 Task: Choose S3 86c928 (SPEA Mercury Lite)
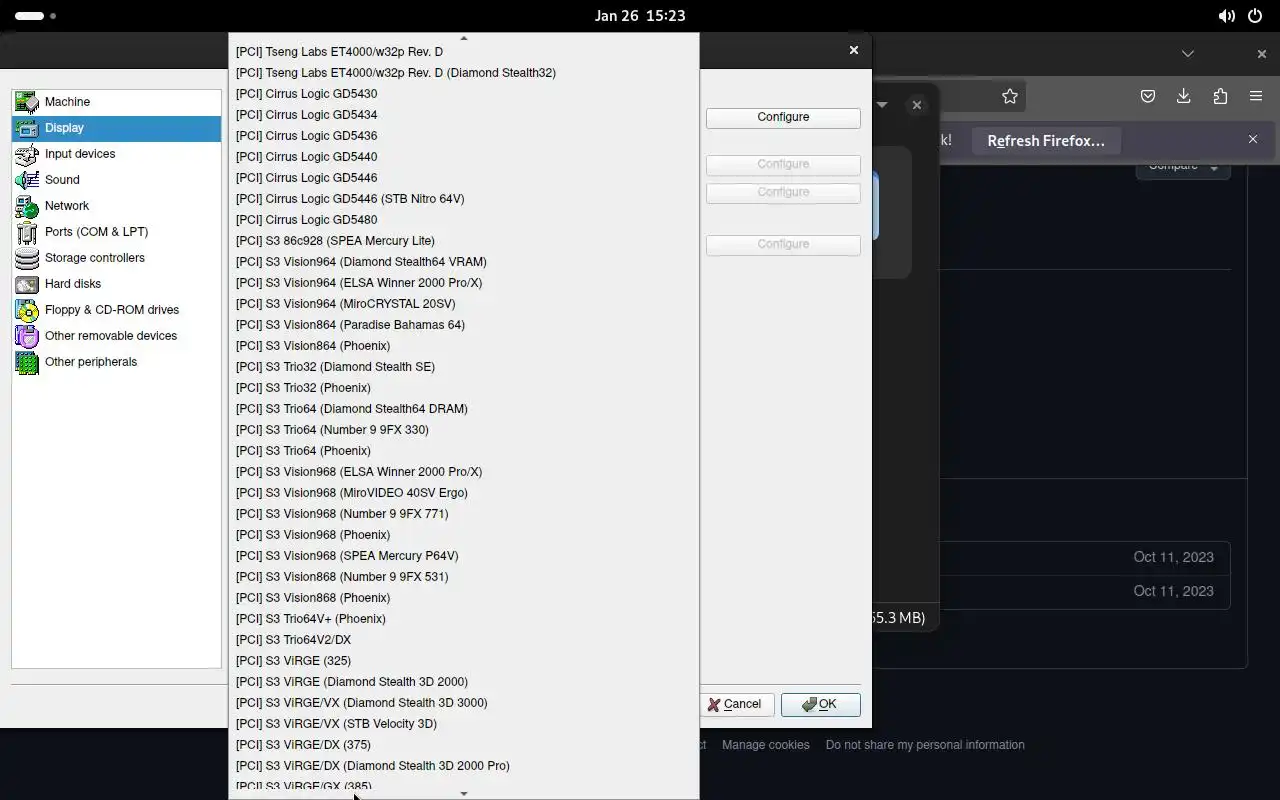point(464,241)
